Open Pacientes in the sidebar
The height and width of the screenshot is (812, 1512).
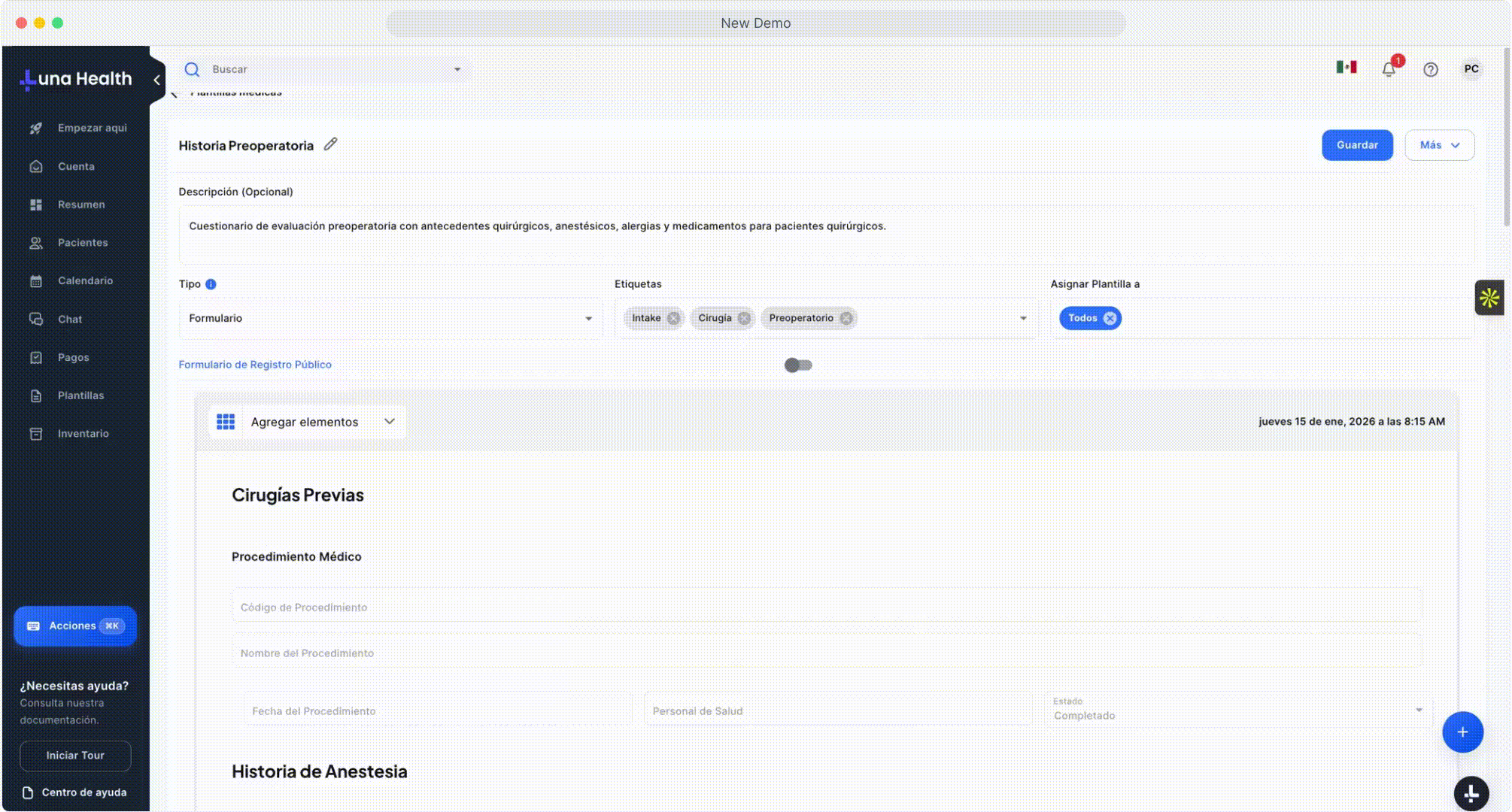coord(83,243)
